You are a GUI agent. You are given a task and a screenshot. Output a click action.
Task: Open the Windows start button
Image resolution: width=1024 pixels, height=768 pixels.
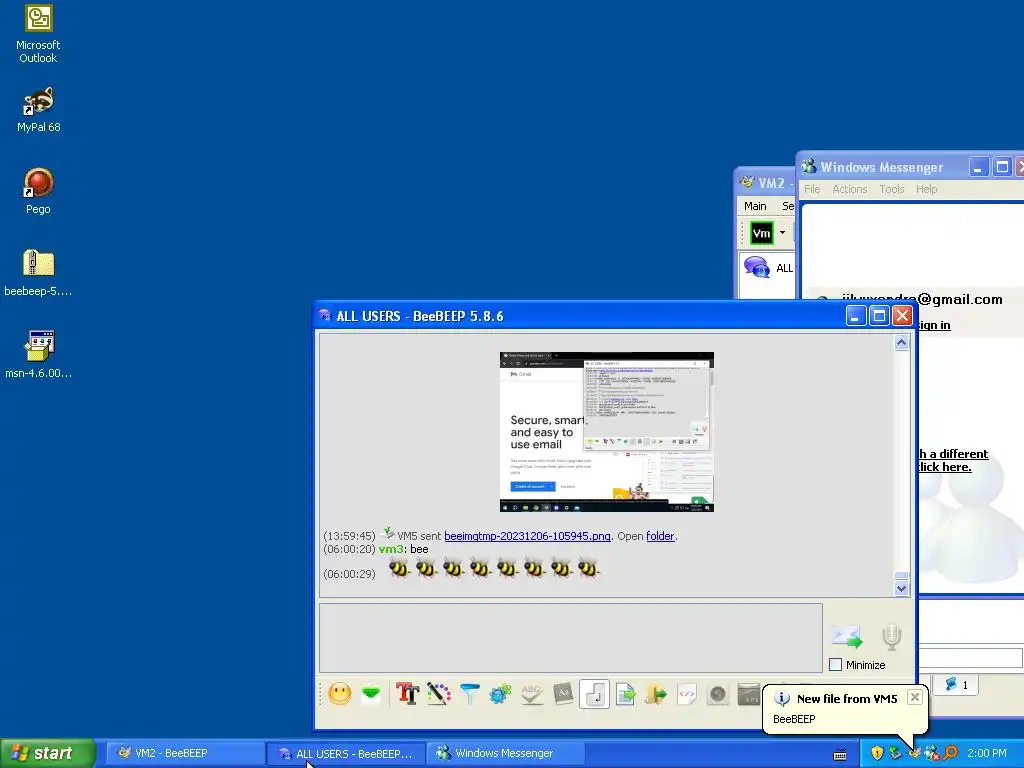coord(47,754)
